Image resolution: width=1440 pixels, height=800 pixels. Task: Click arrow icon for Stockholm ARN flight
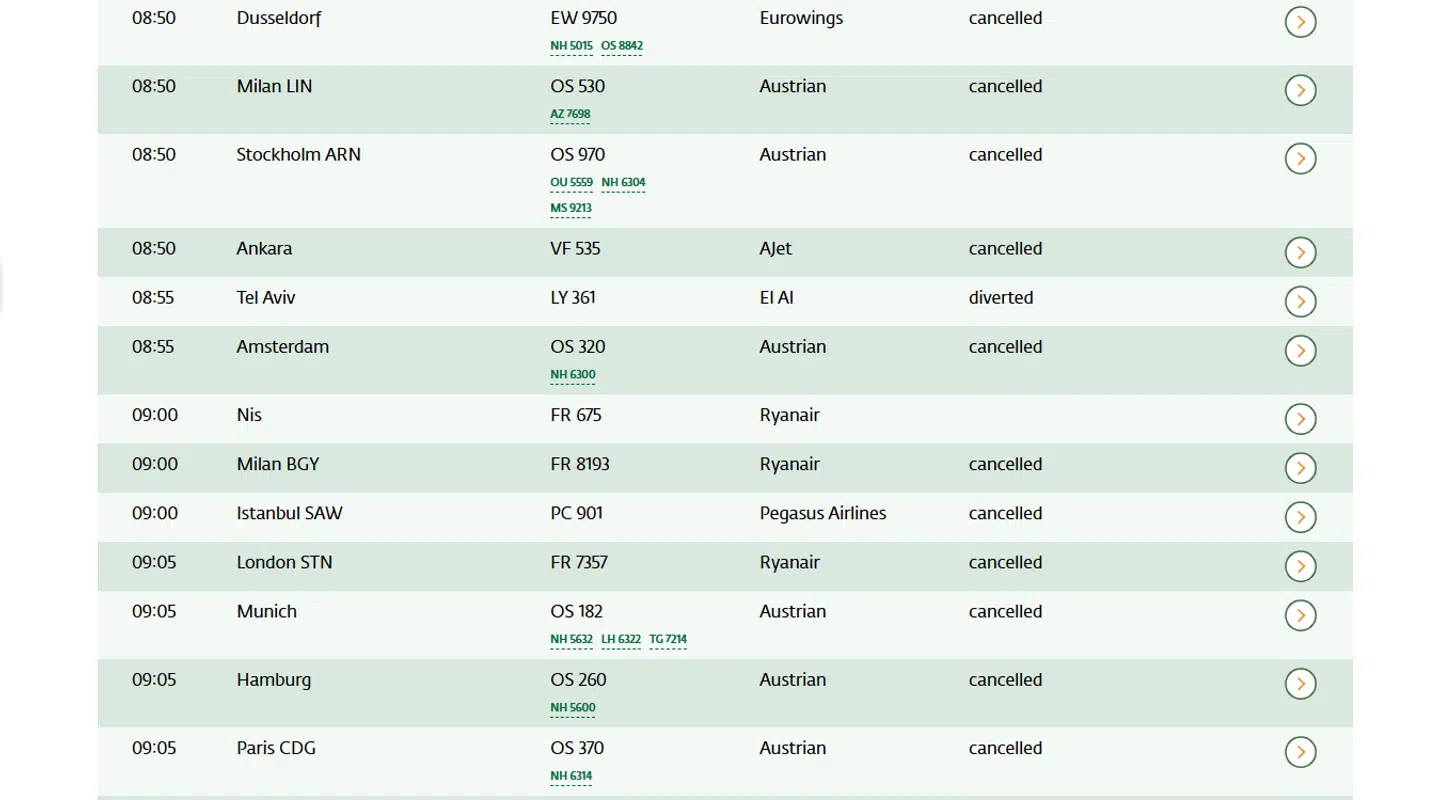click(x=1300, y=159)
